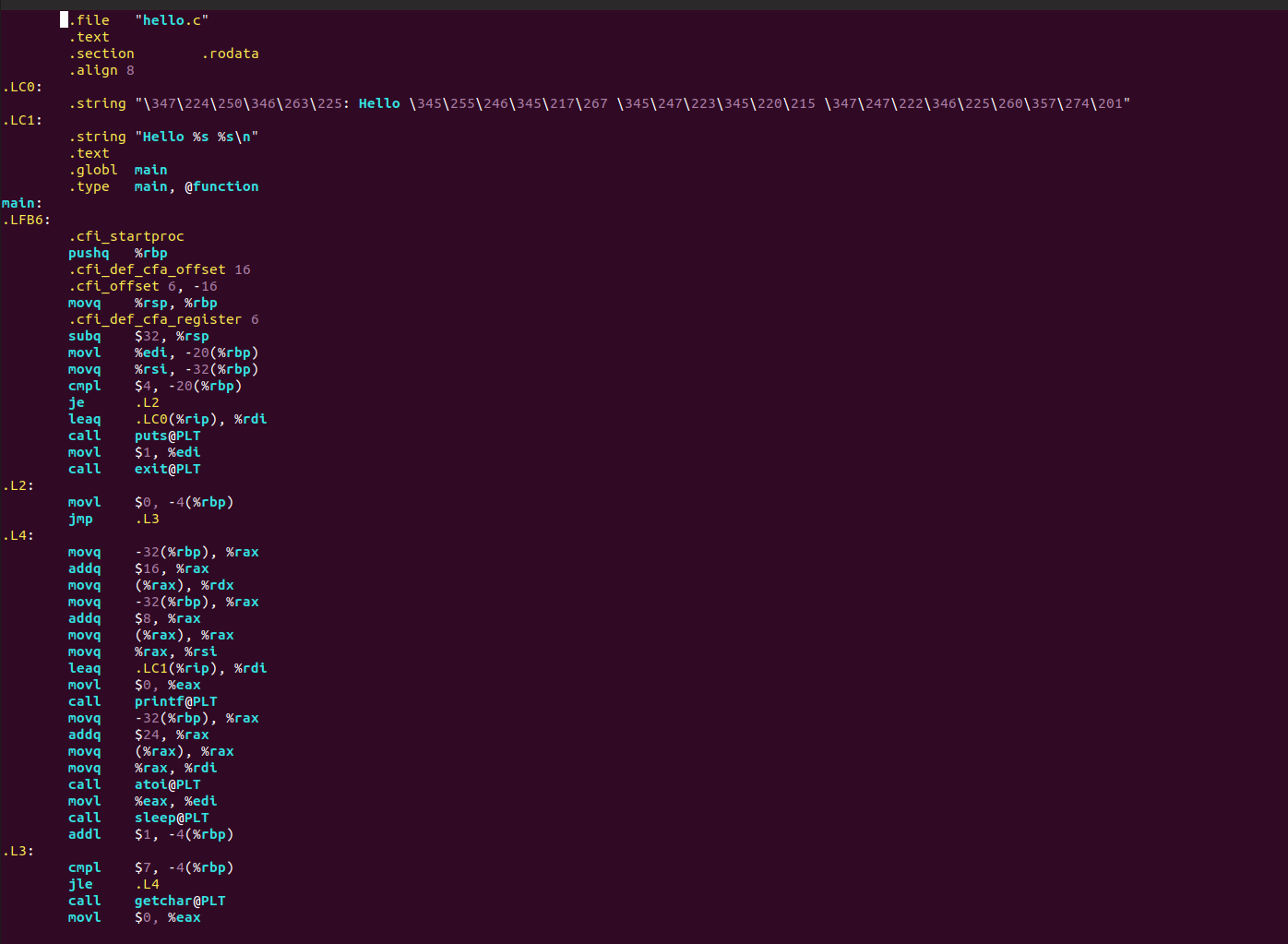
Task: Click the addq $16, %rax instruction
Action: click(138, 568)
